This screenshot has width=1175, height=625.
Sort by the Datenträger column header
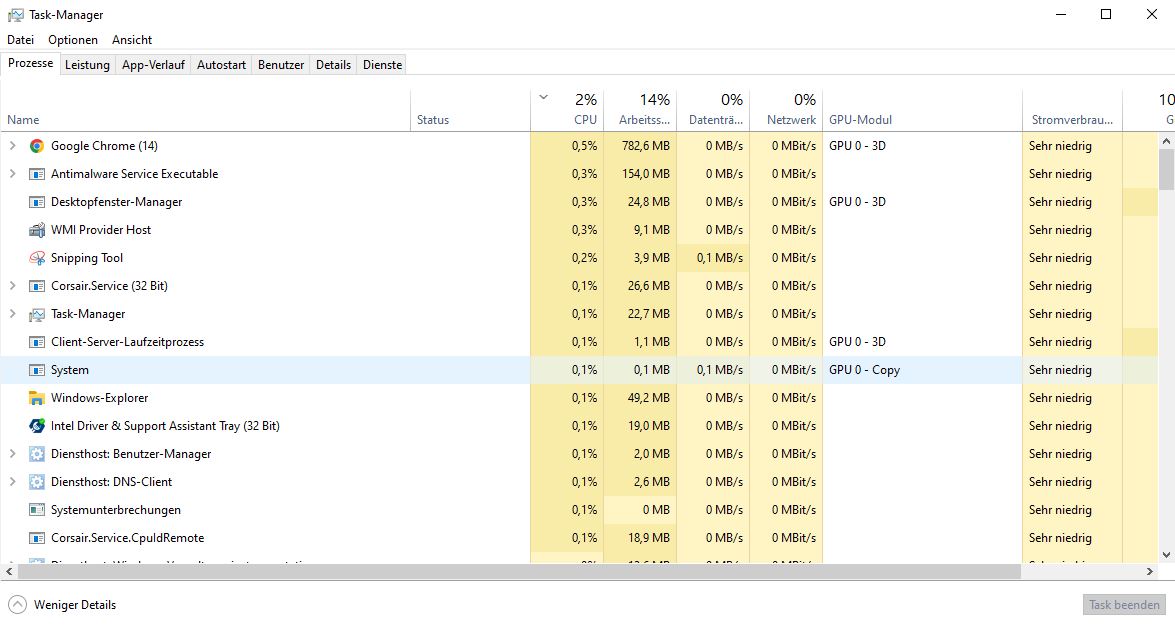click(713, 111)
